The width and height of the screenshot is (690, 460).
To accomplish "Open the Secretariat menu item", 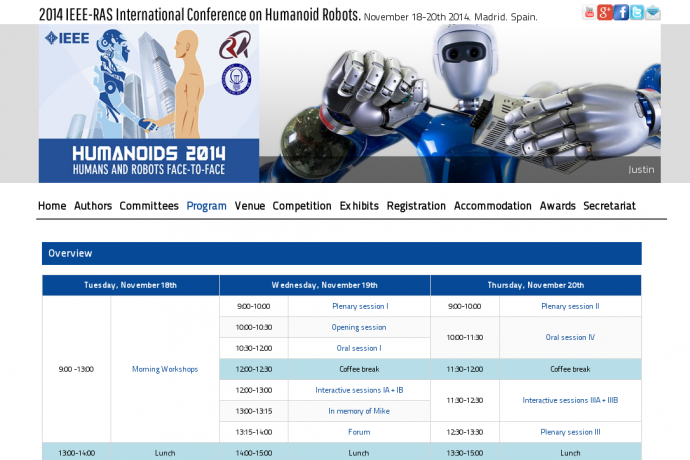I will pyautogui.click(x=609, y=206).
